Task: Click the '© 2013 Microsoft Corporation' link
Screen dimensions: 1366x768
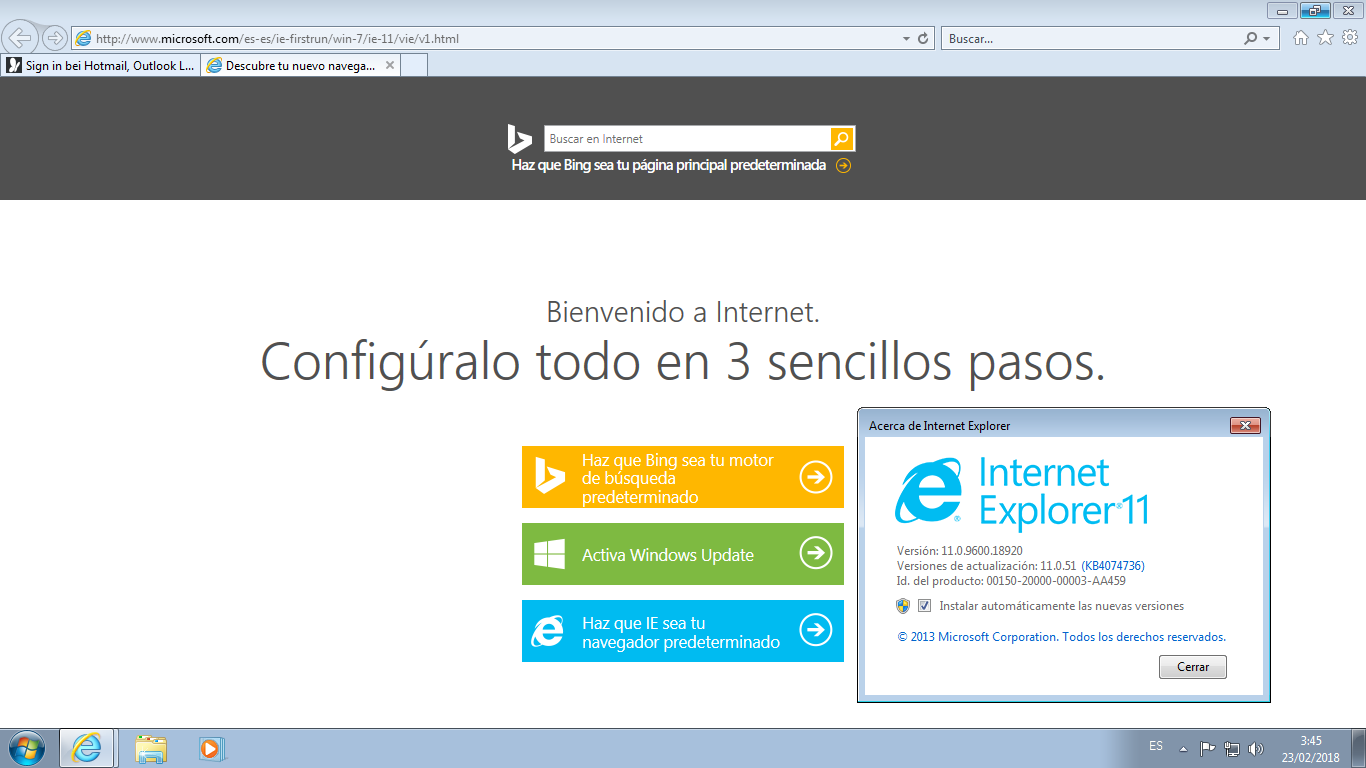Action: pyautogui.click(x=1061, y=637)
